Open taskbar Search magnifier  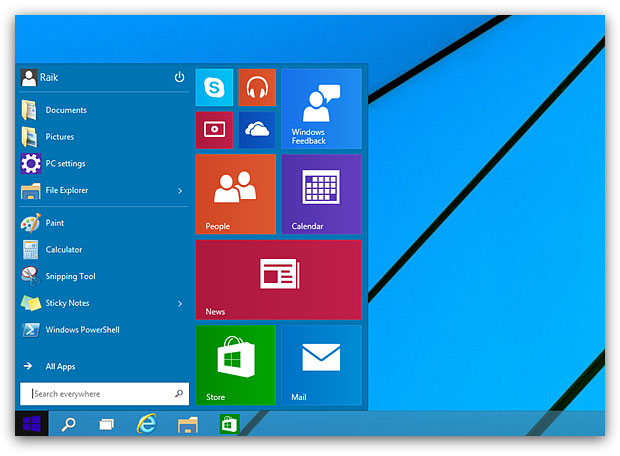click(68, 424)
